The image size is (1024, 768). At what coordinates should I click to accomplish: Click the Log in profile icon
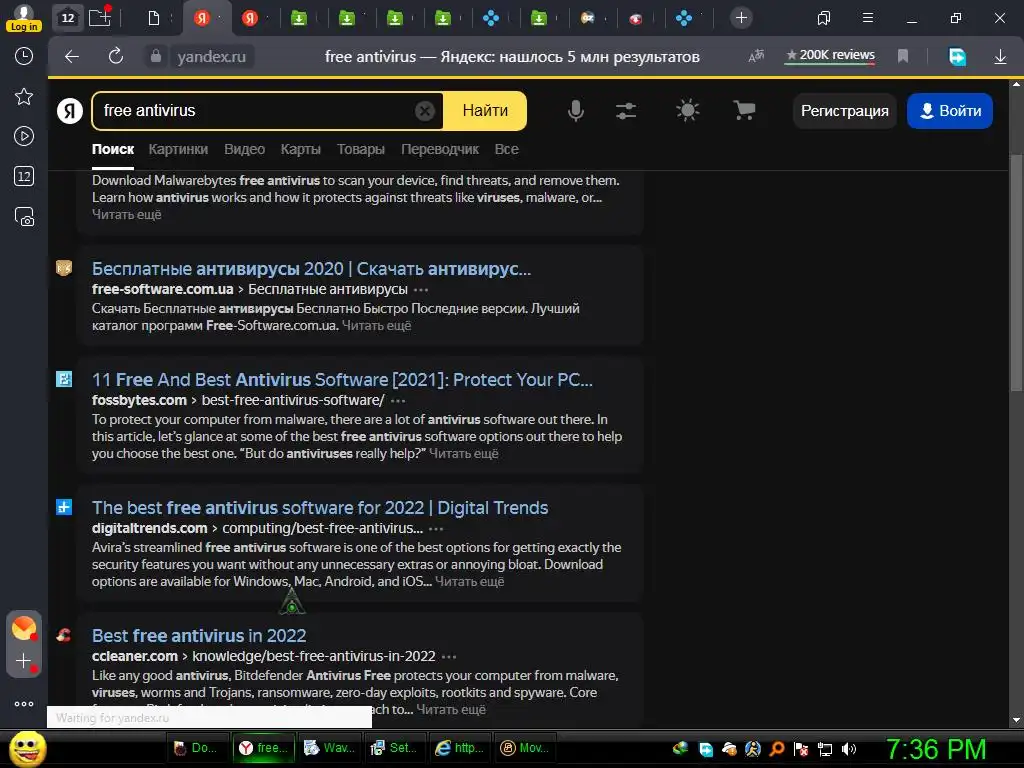[24, 18]
